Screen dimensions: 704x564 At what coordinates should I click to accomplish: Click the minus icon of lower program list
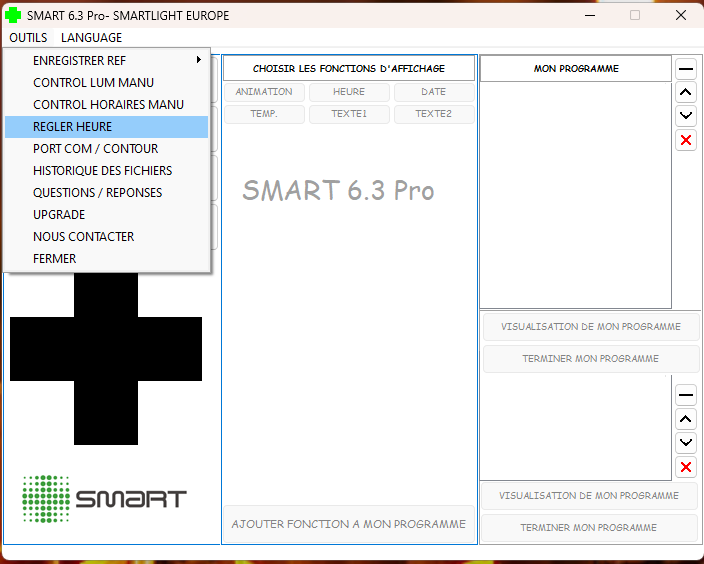coord(686,395)
